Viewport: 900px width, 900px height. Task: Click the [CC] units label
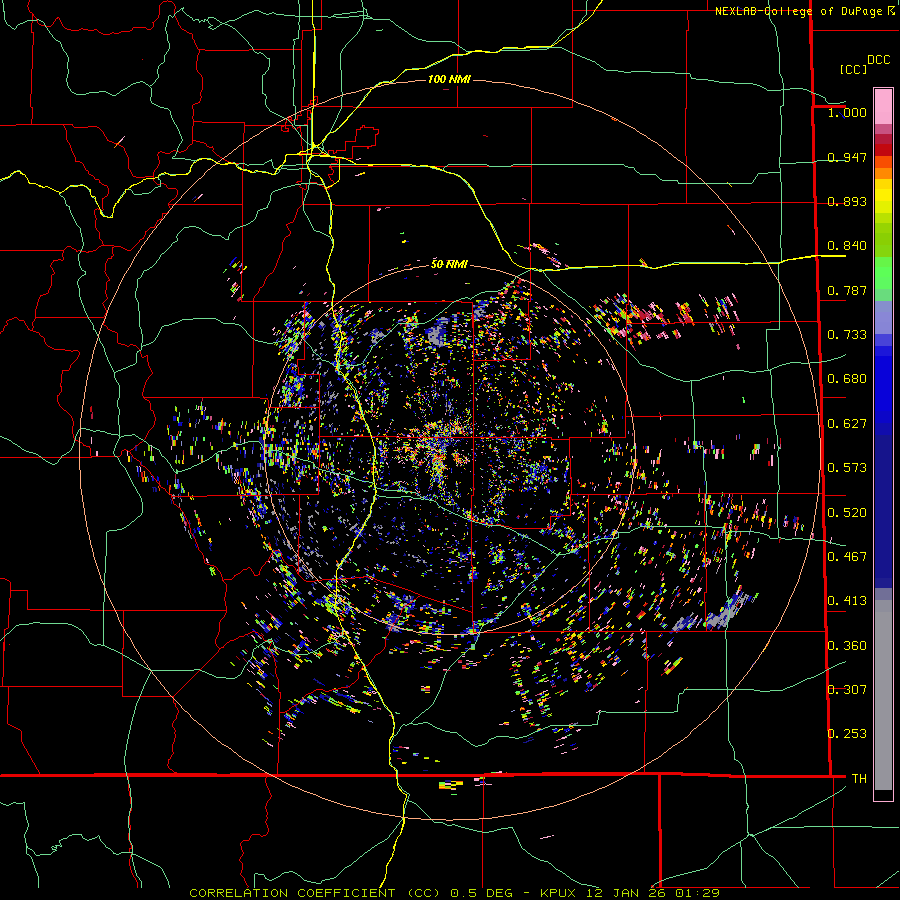tap(854, 69)
